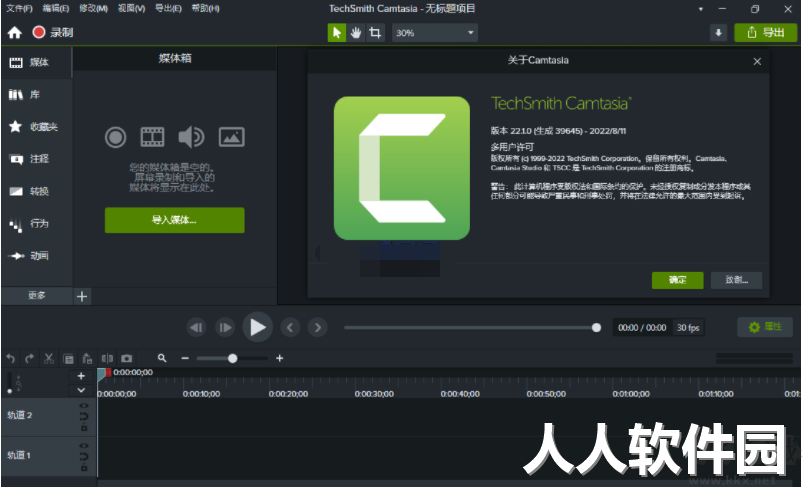The height and width of the screenshot is (487, 803).
Task: Click the 30 fps frame rate indicator
Action: click(688, 328)
